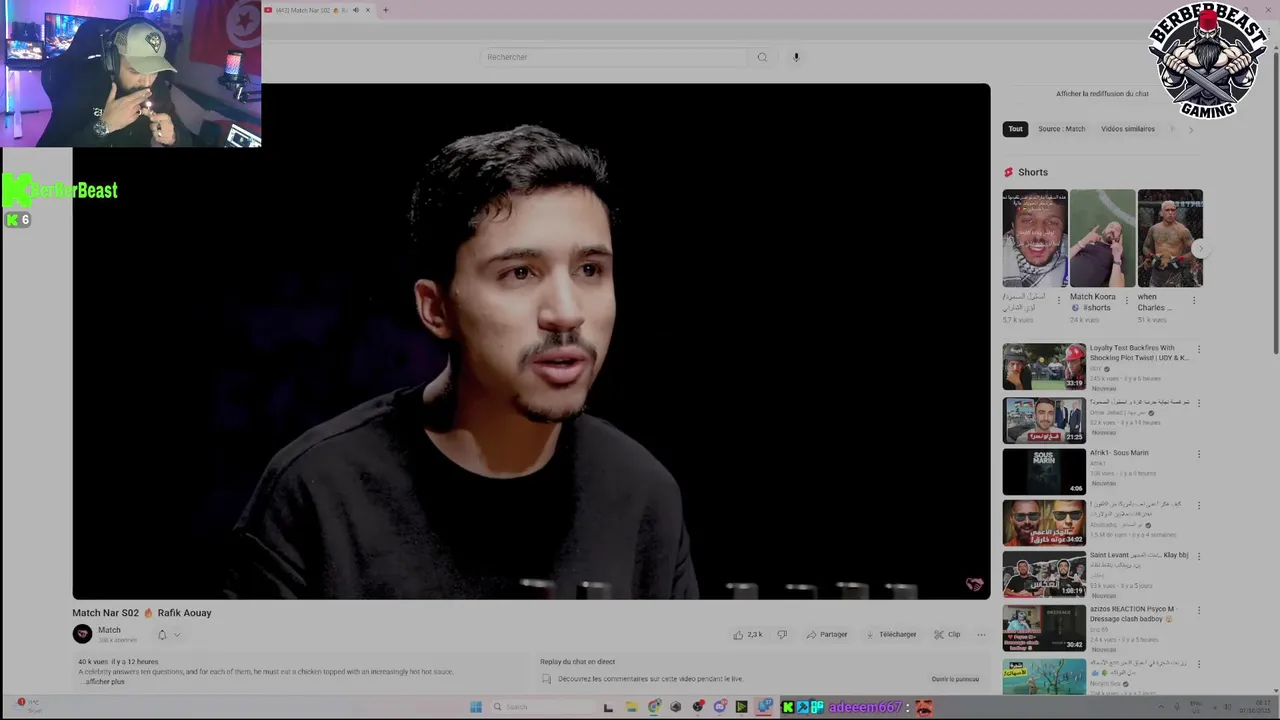Click the Rechercher search field
The height and width of the screenshot is (720, 1280).
(614, 57)
